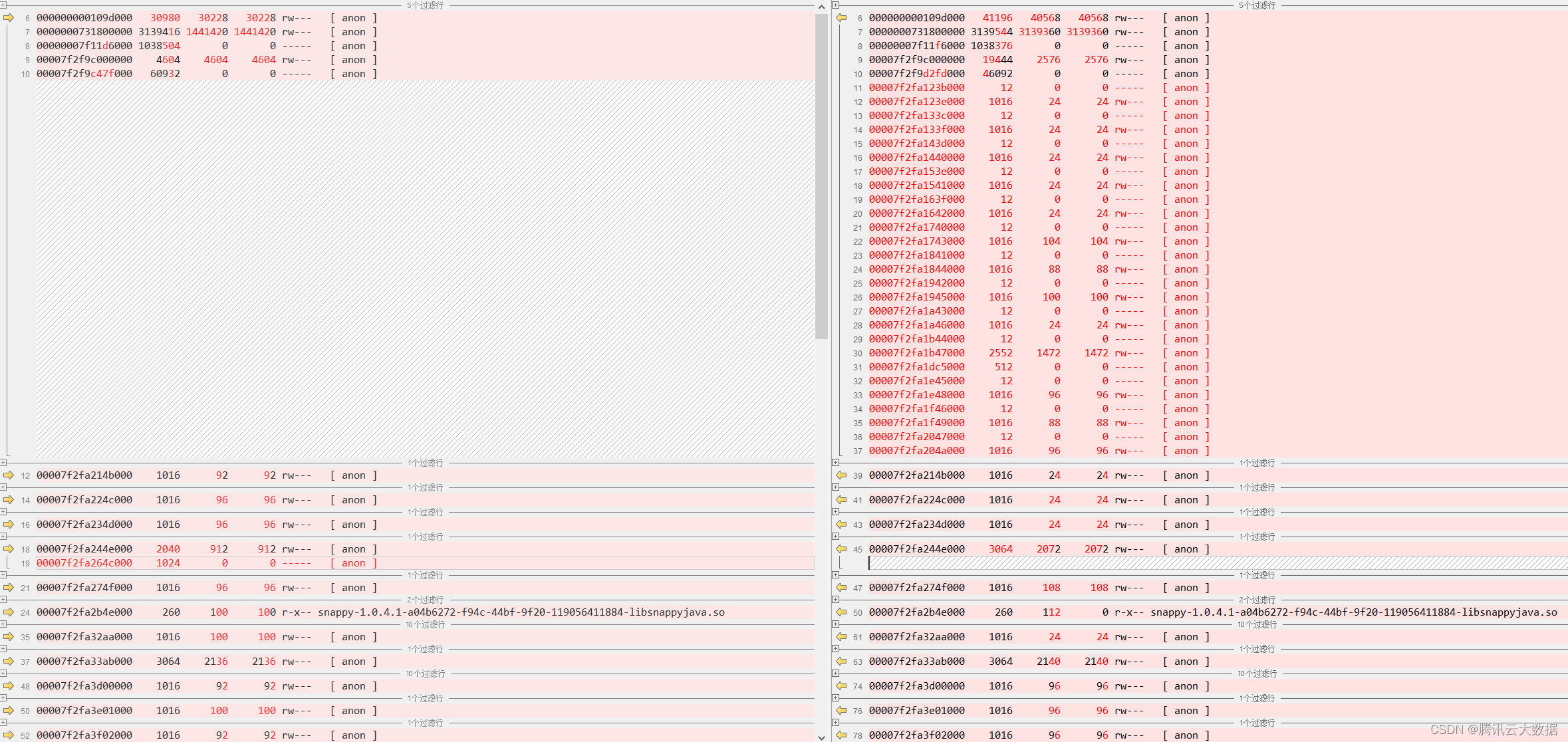
Task: Click copy-to-left arrow on right line 74
Action: click(x=841, y=686)
